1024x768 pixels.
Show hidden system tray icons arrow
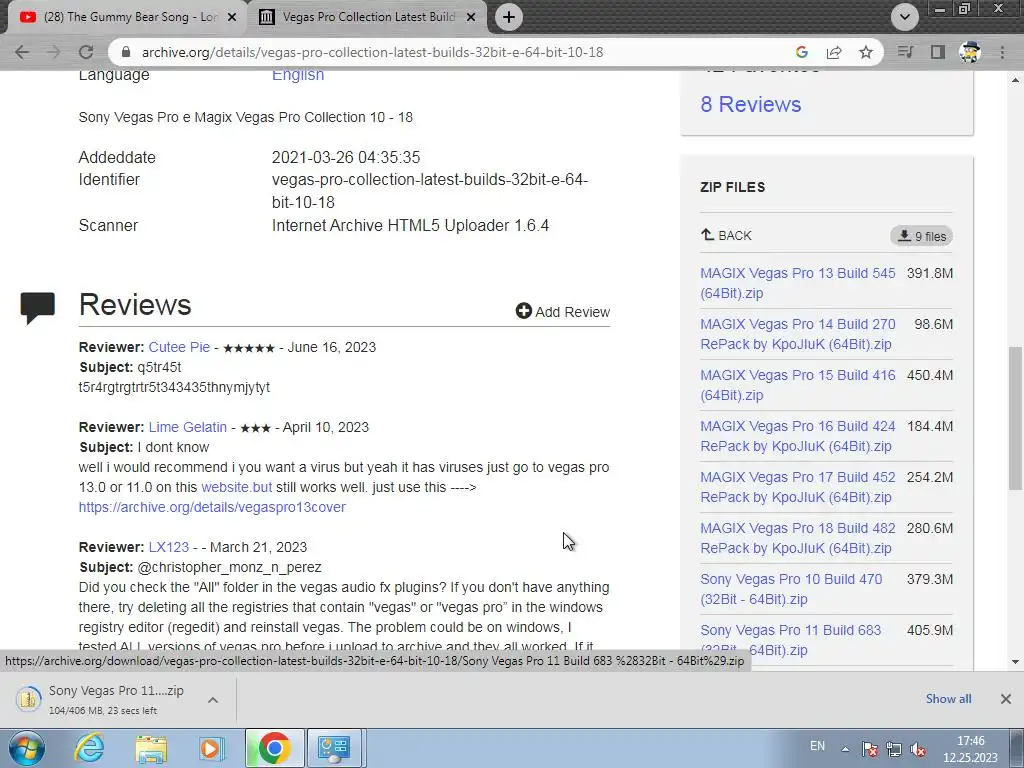coord(845,749)
